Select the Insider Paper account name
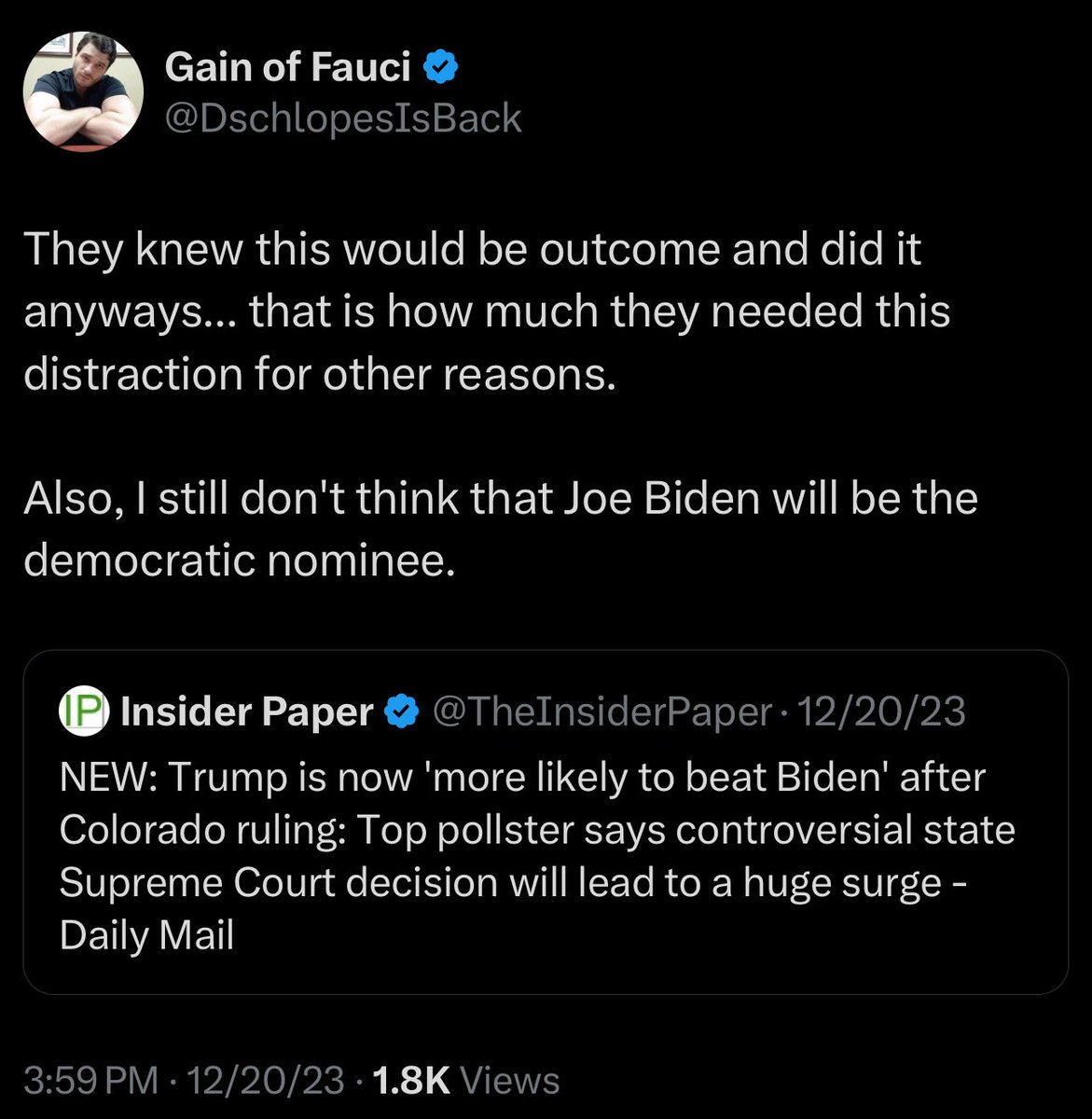The width and height of the screenshot is (1092, 1119). pos(247,712)
